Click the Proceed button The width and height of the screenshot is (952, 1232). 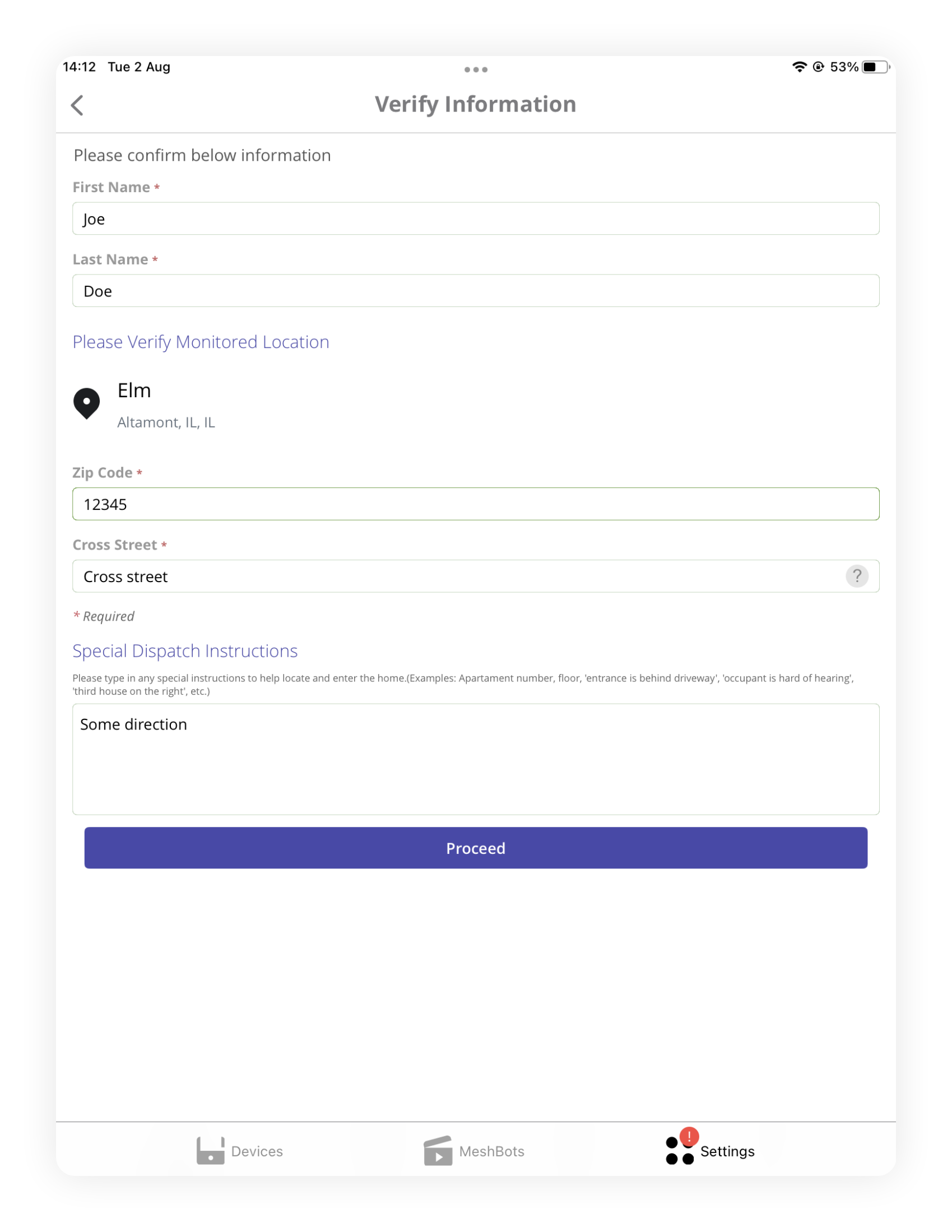pyautogui.click(x=476, y=848)
